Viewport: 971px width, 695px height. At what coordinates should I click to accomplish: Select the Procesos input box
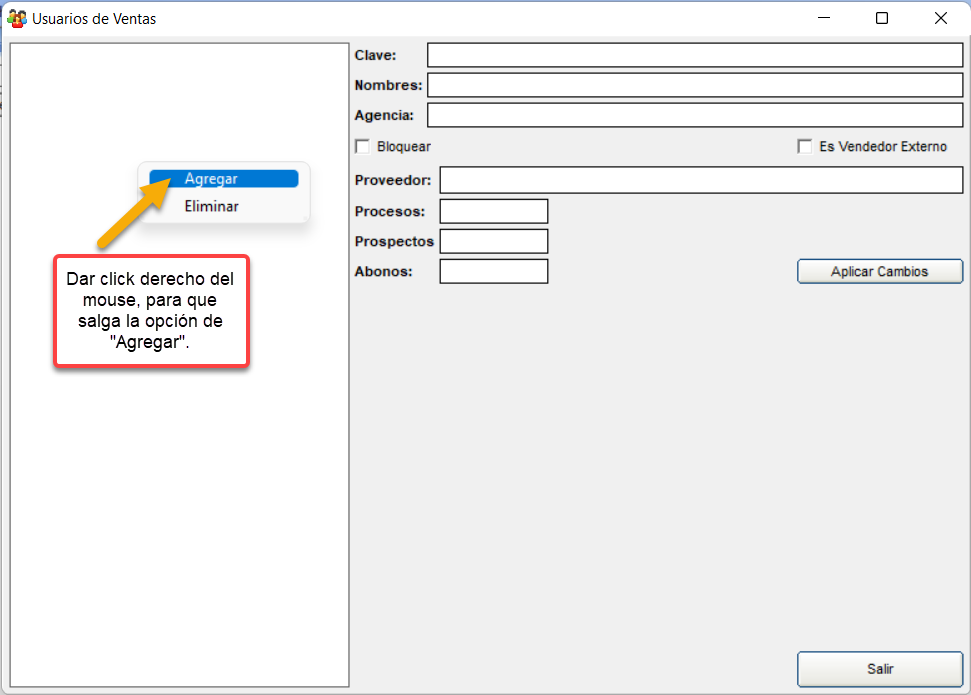click(494, 212)
